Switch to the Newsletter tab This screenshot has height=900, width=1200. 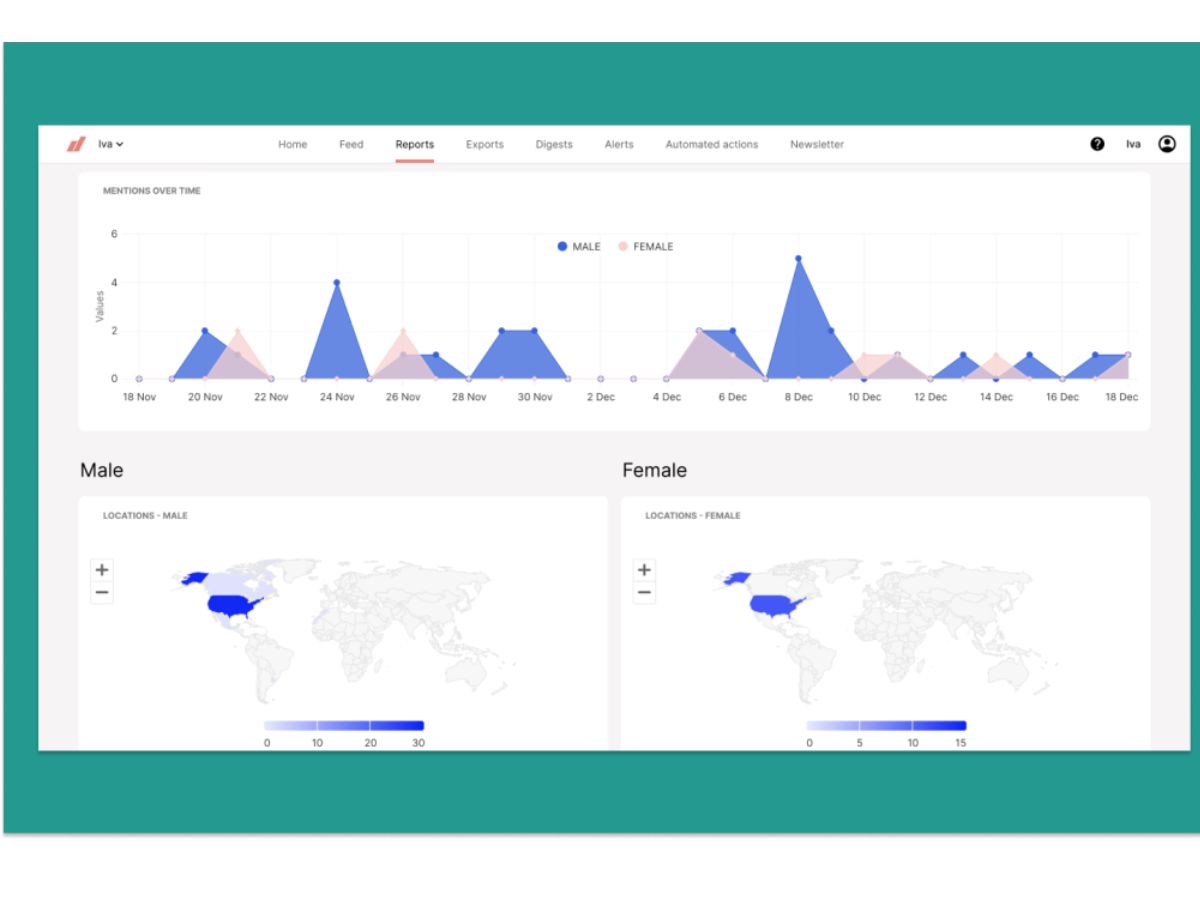point(817,144)
